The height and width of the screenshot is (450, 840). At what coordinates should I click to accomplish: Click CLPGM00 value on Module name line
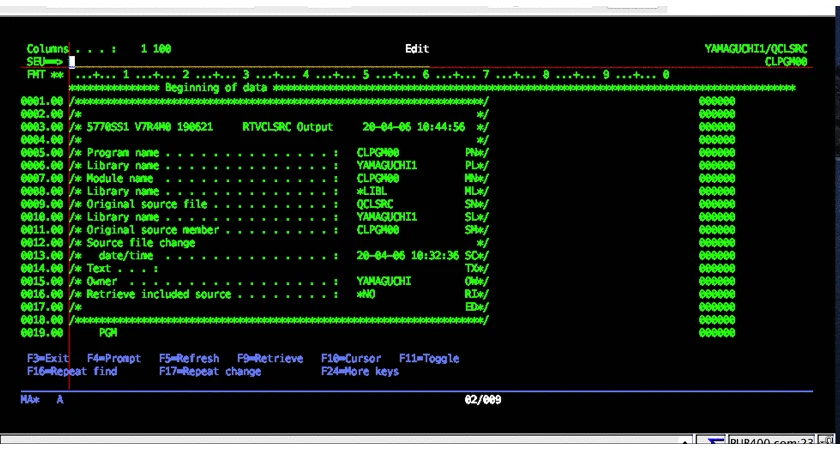pyautogui.click(x=378, y=178)
